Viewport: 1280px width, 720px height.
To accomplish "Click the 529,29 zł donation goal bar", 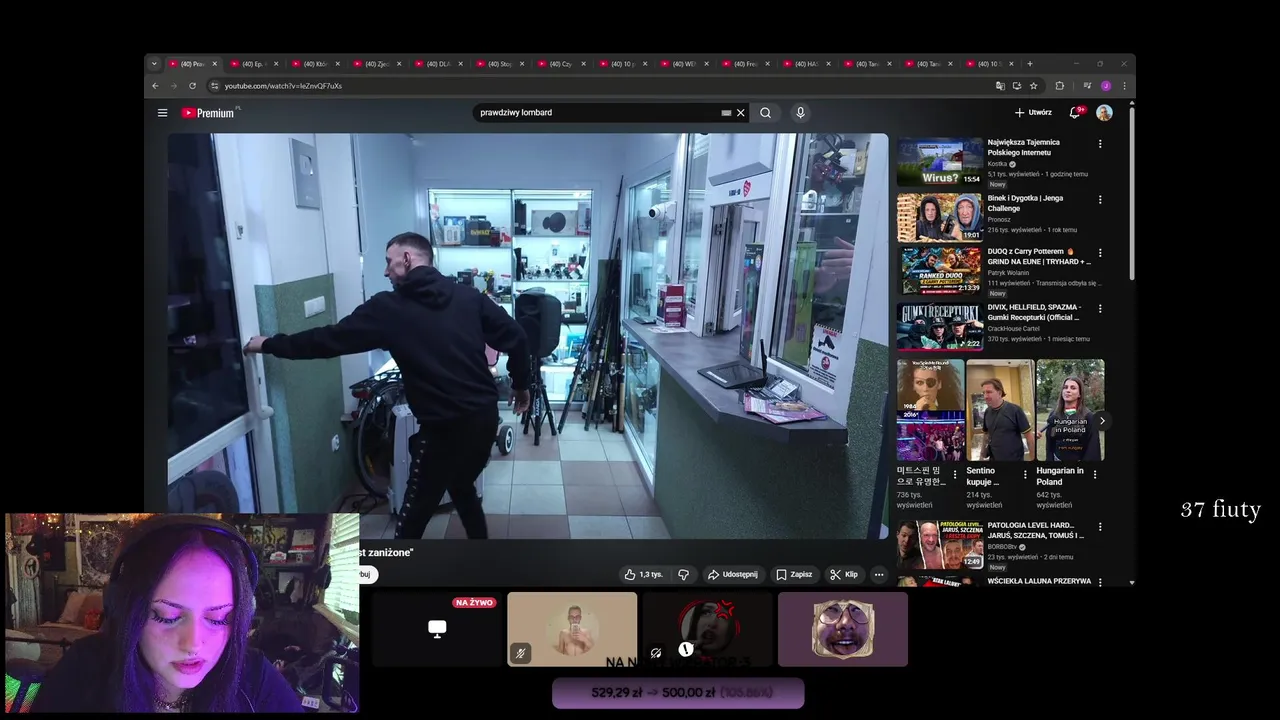I will [678, 693].
